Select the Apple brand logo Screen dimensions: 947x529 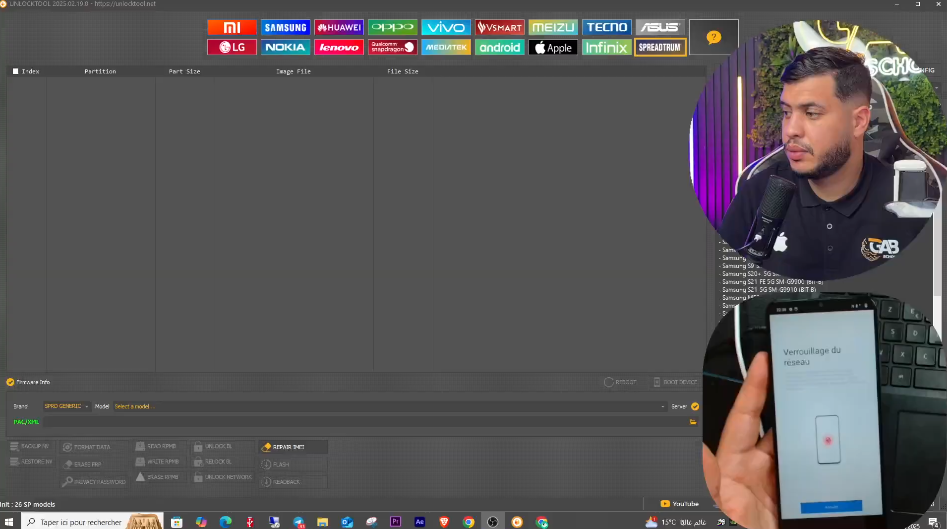point(553,47)
